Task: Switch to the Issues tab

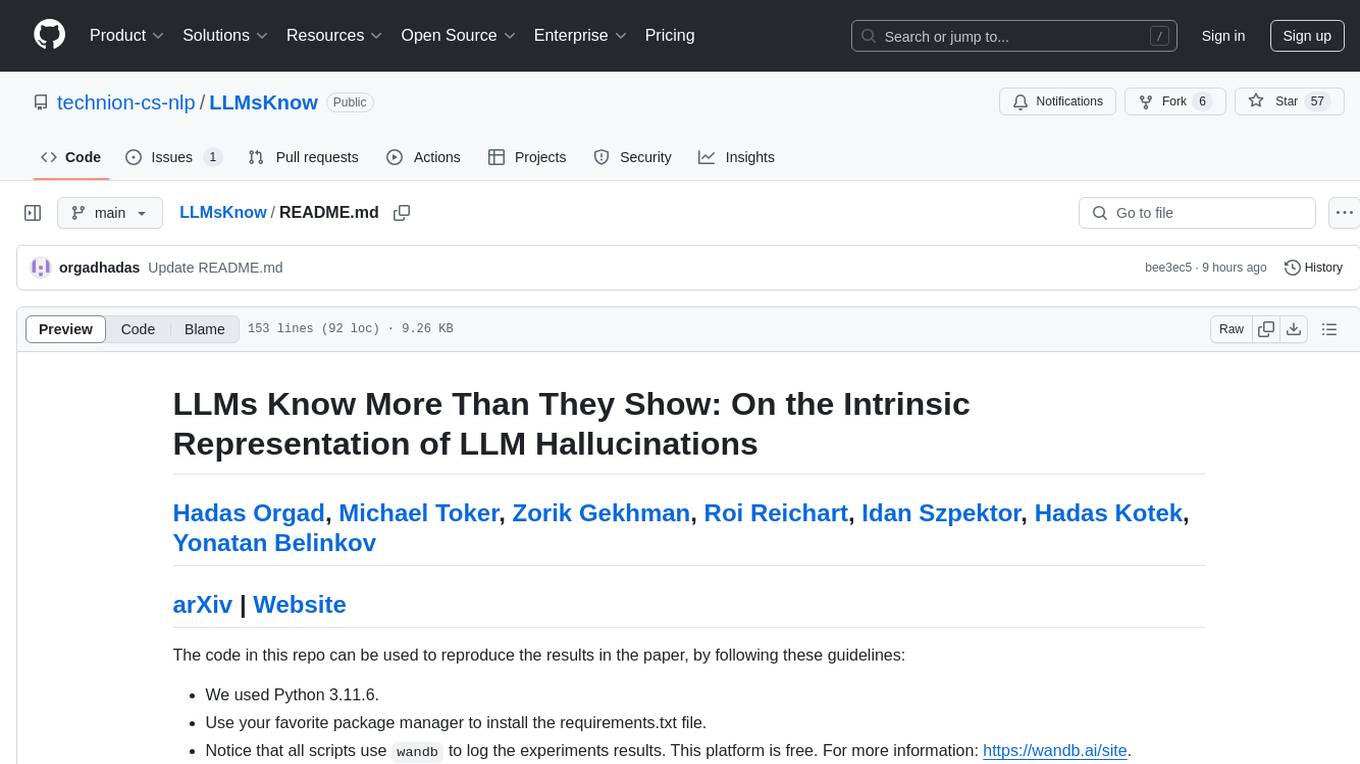Action: [173, 157]
